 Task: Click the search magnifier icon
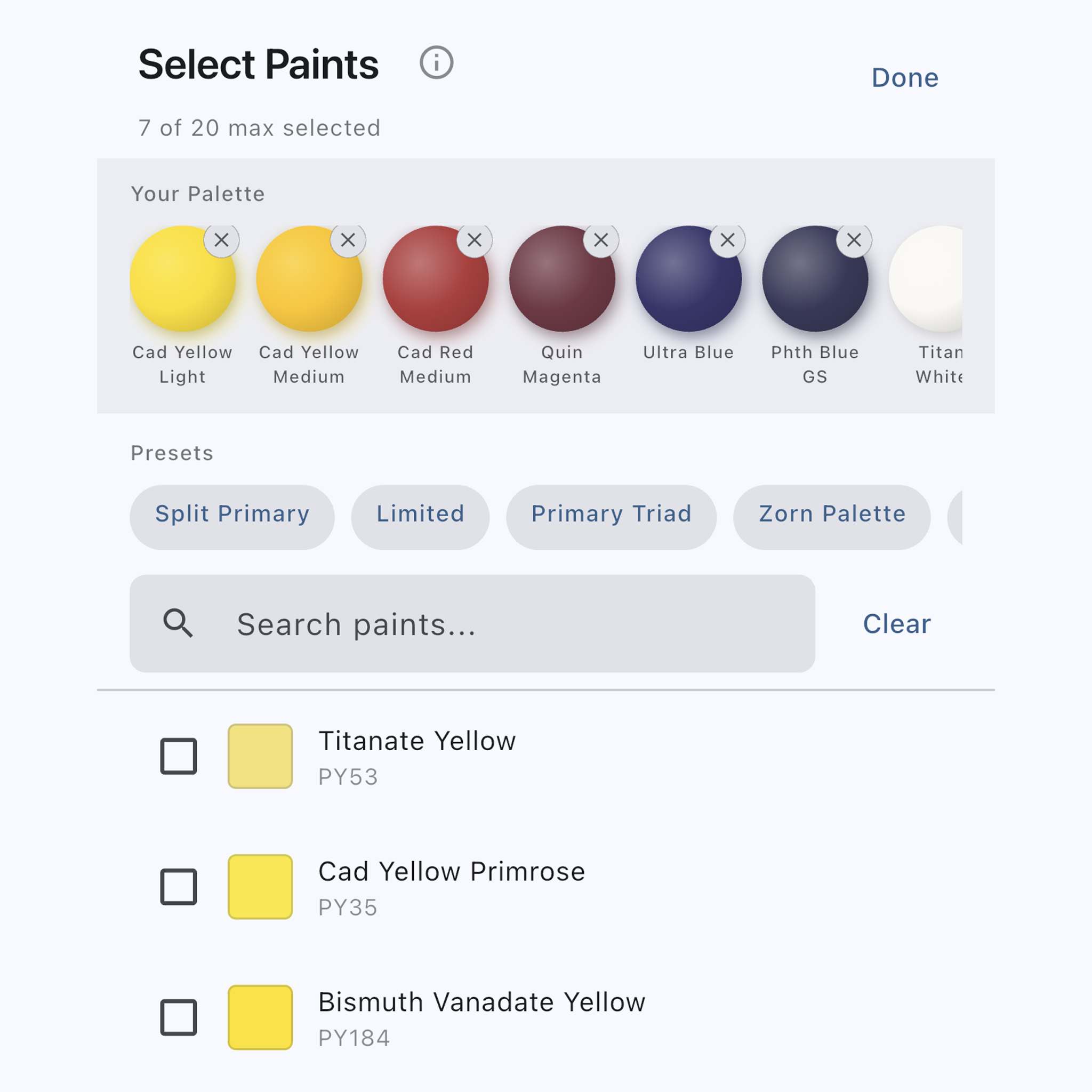point(178,623)
